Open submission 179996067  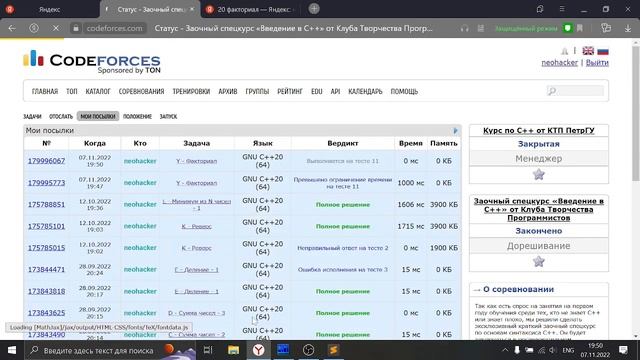pyautogui.click(x=46, y=161)
